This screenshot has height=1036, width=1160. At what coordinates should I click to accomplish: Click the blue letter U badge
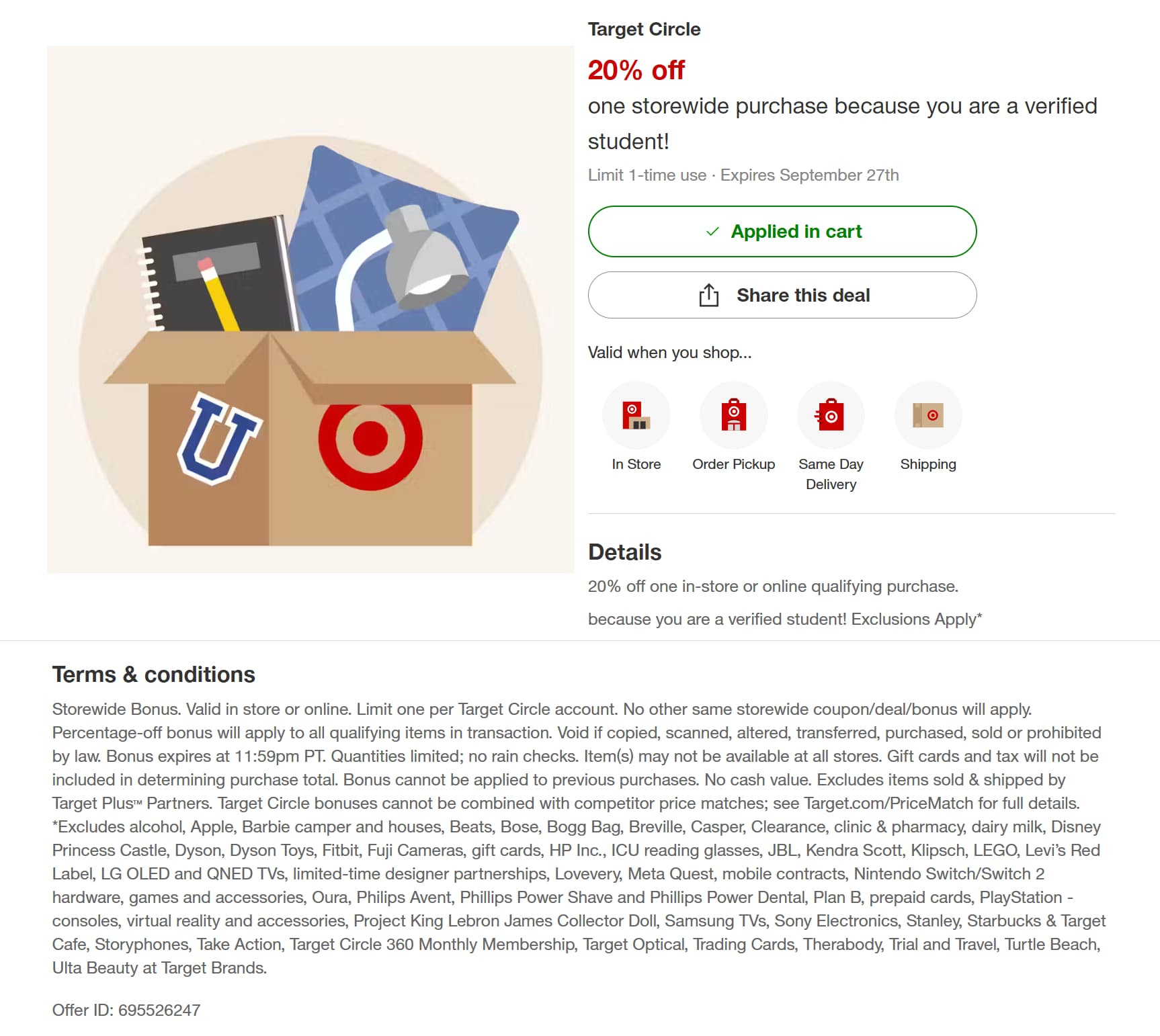(218, 438)
